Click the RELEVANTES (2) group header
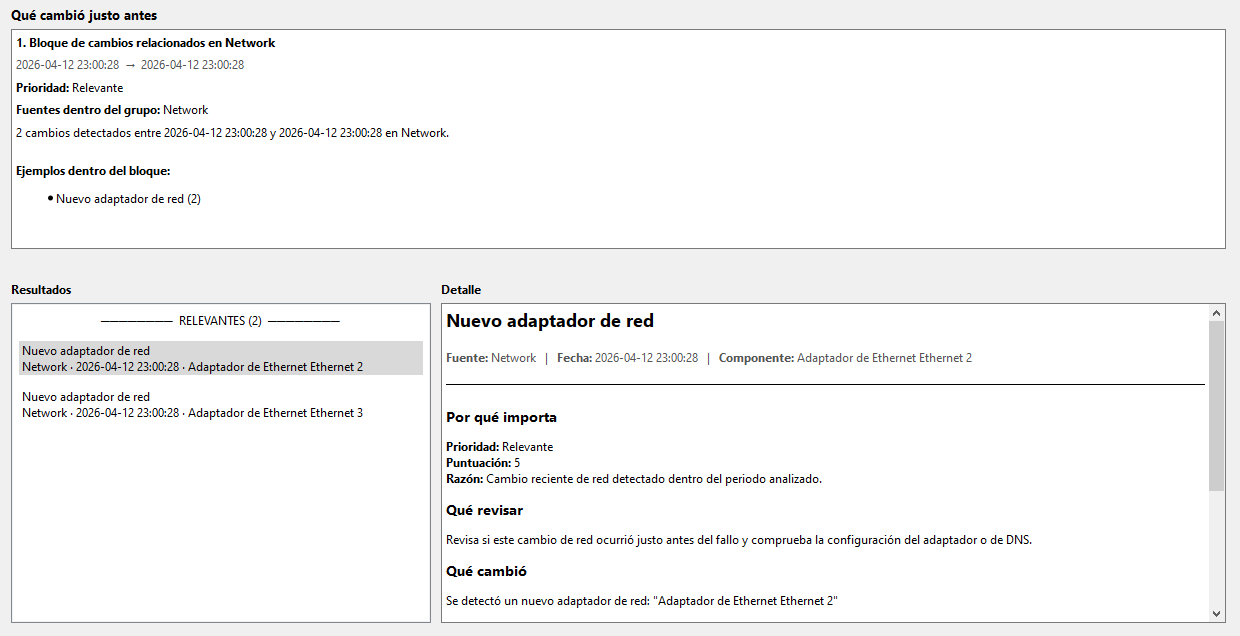The height and width of the screenshot is (636, 1240). point(221,321)
